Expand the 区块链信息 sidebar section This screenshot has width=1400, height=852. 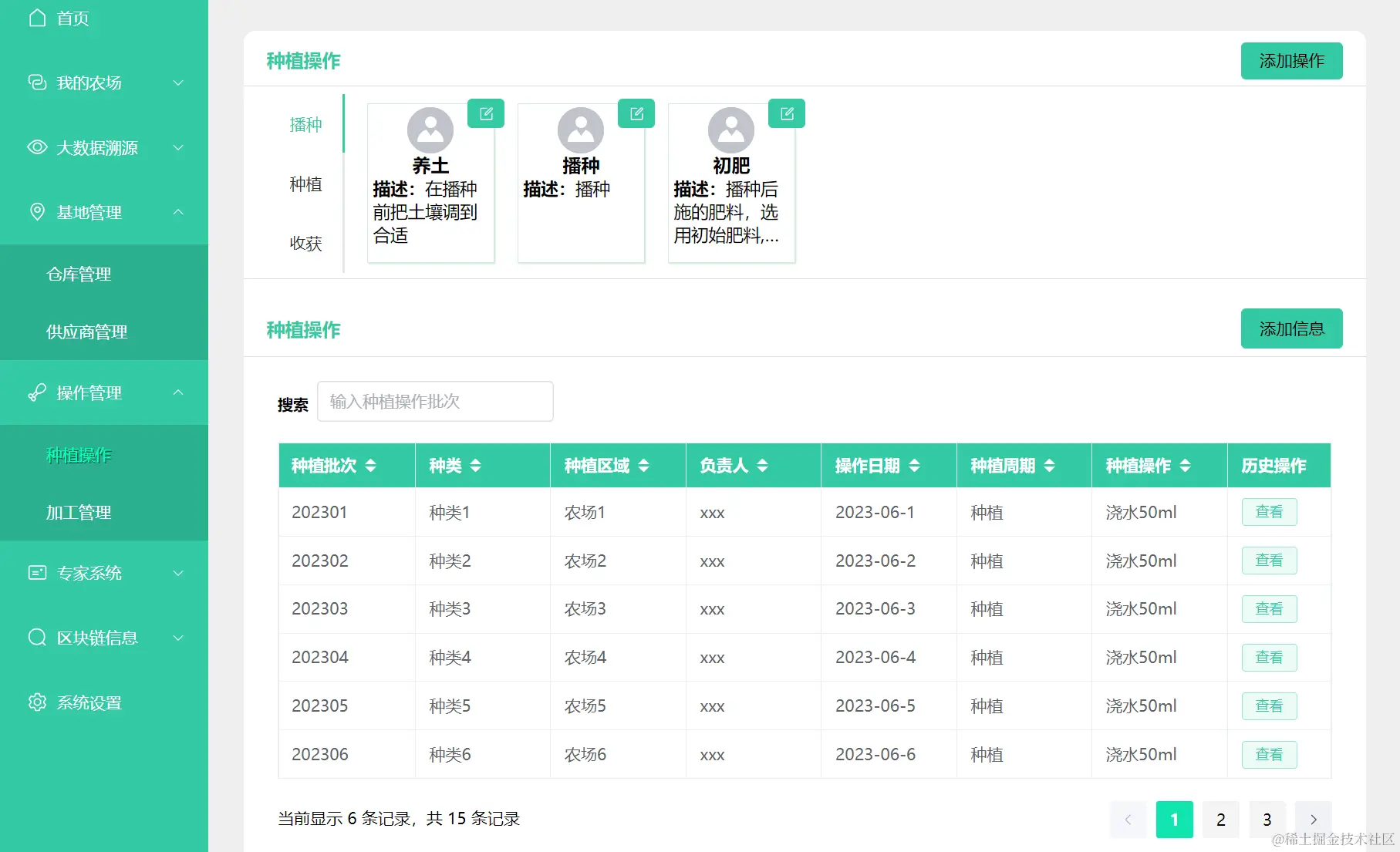(x=179, y=638)
